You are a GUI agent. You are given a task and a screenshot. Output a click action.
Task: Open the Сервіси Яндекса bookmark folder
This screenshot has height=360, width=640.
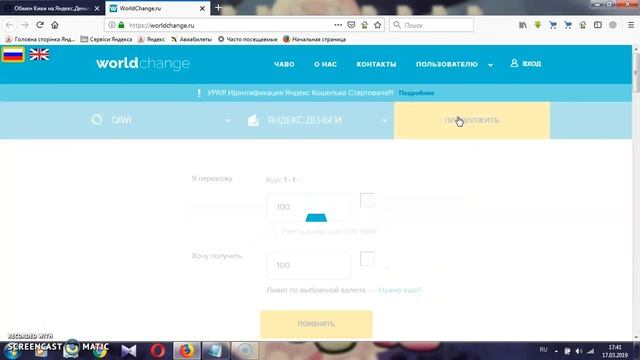tap(106, 39)
